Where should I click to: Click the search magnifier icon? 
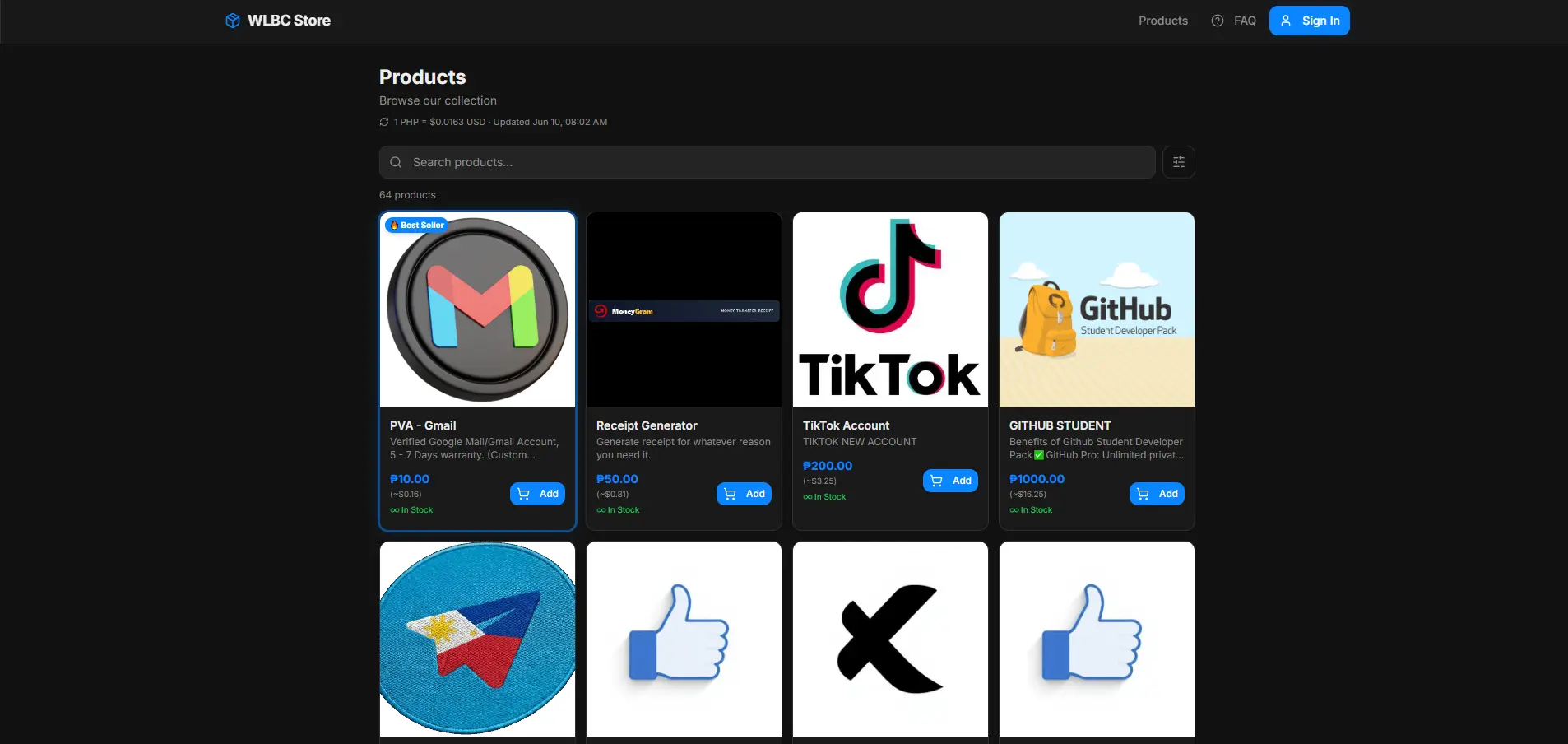396,162
